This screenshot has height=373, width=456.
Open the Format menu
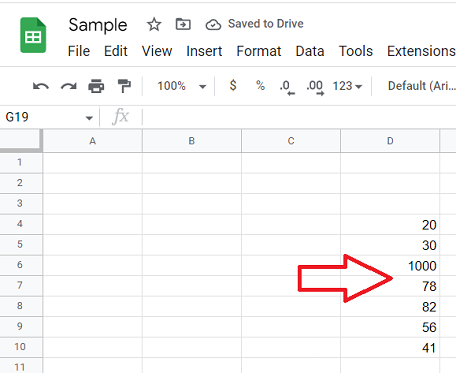(259, 51)
